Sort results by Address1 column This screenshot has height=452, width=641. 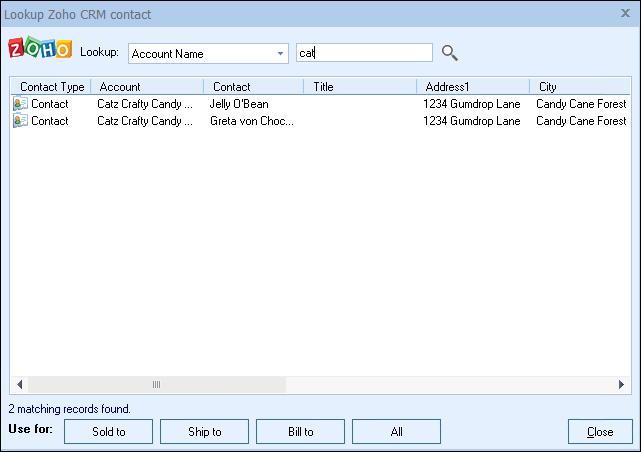(x=472, y=87)
